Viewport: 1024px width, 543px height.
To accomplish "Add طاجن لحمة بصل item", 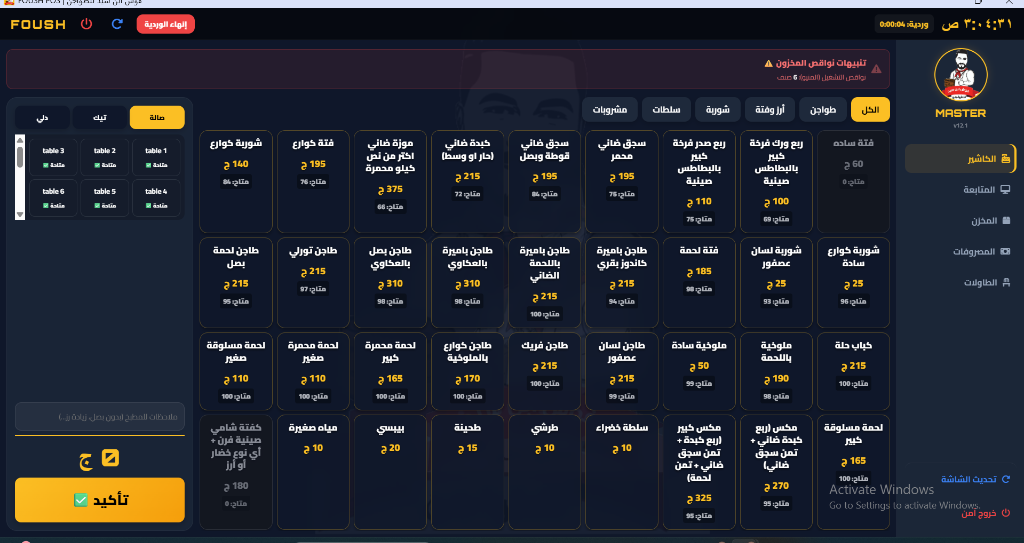I will click(236, 283).
